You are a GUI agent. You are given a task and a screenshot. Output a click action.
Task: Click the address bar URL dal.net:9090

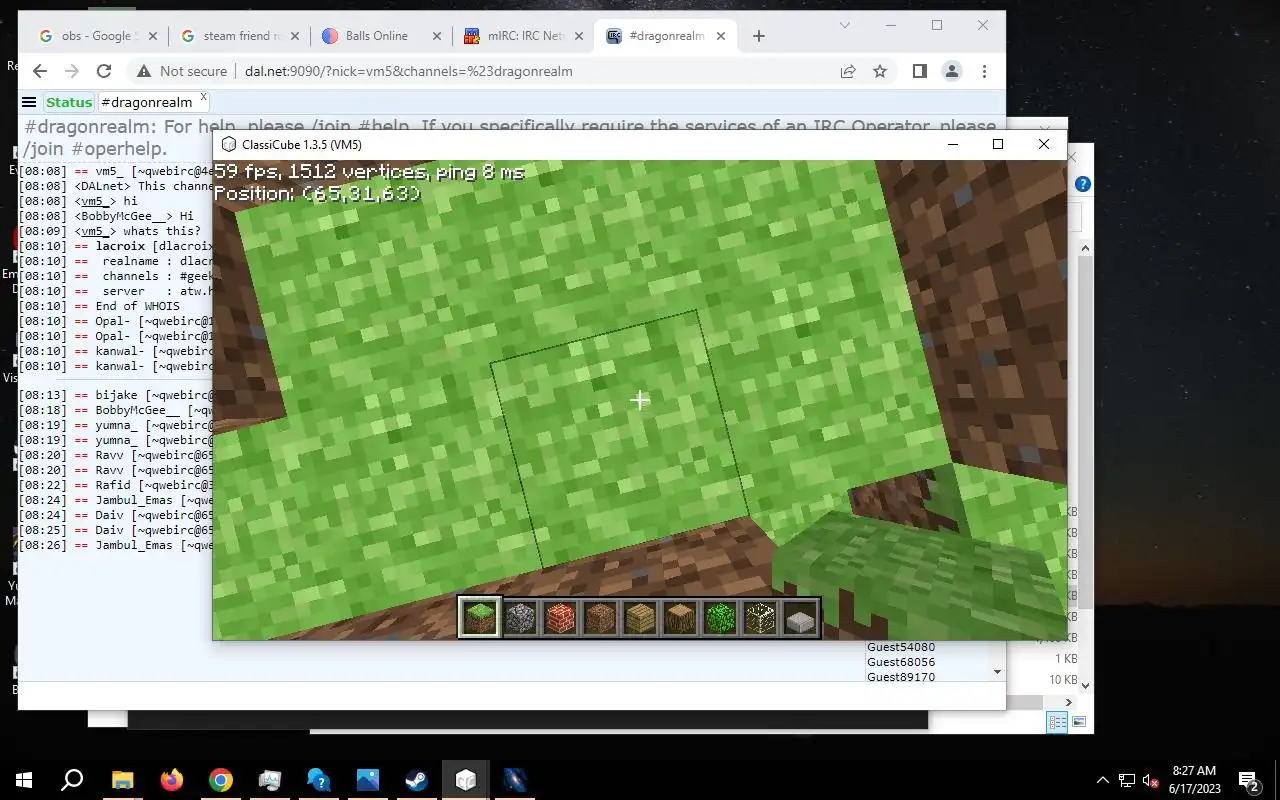409,71
